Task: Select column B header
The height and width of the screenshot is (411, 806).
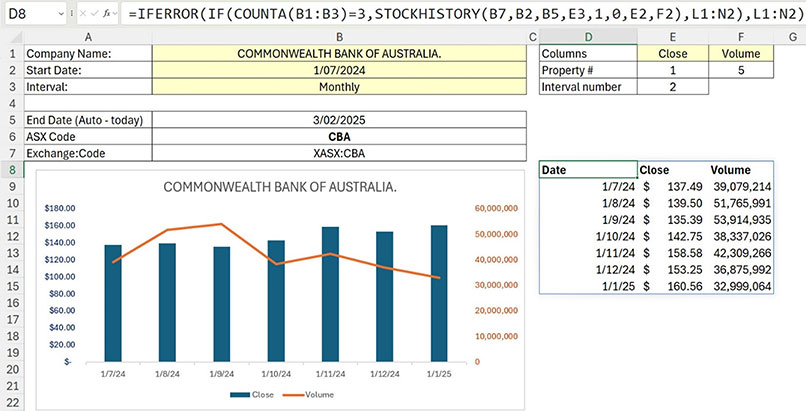Action: 339,36
